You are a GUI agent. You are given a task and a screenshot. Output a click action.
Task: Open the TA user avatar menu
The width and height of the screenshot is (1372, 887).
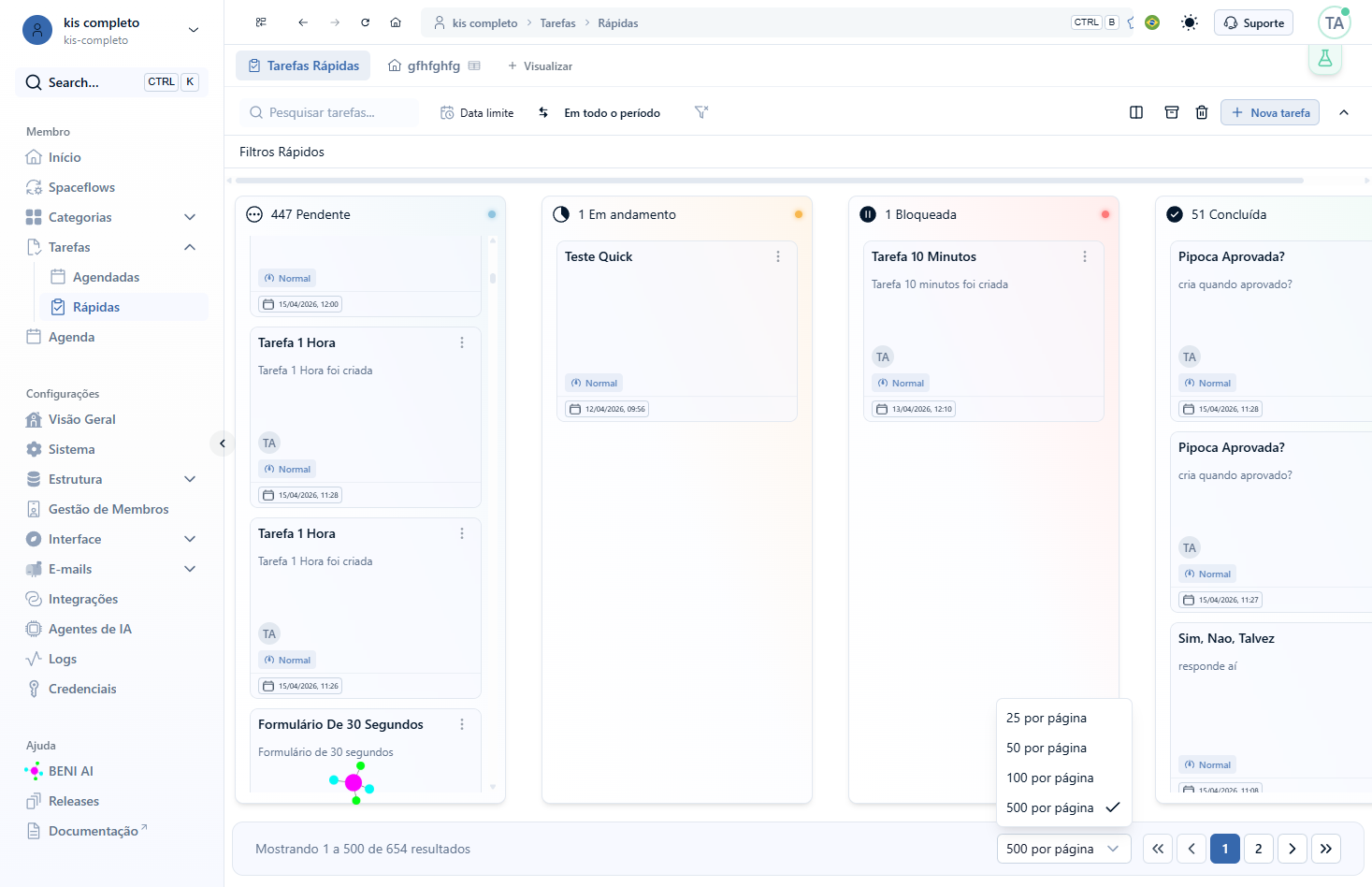point(1335,23)
